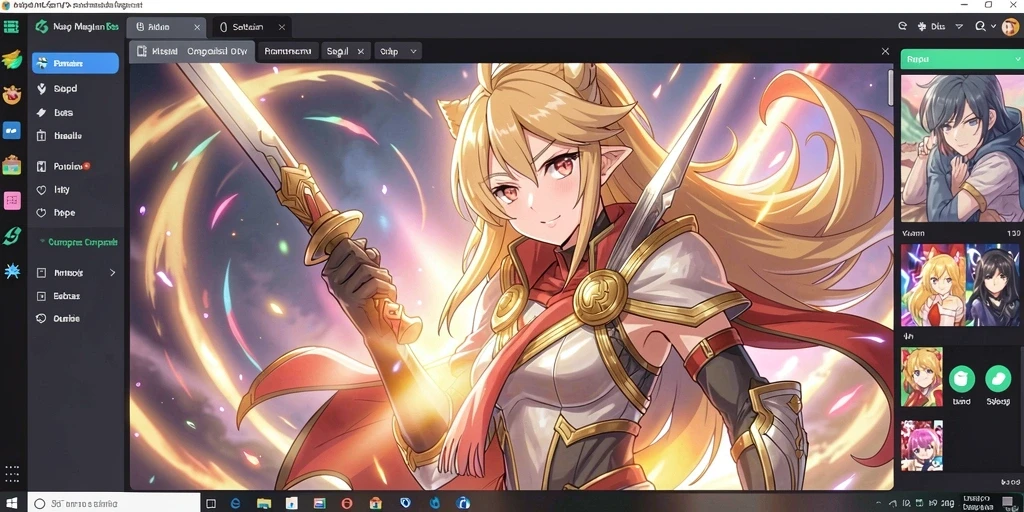The width and height of the screenshot is (1024, 512).
Task: Click the first round green button beside thumbnail
Action: [962, 379]
